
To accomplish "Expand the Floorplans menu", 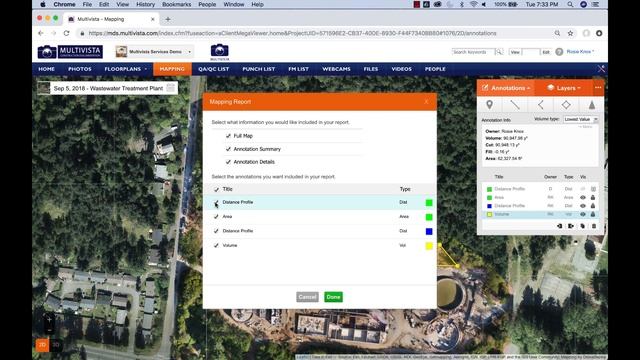I will (x=125, y=69).
